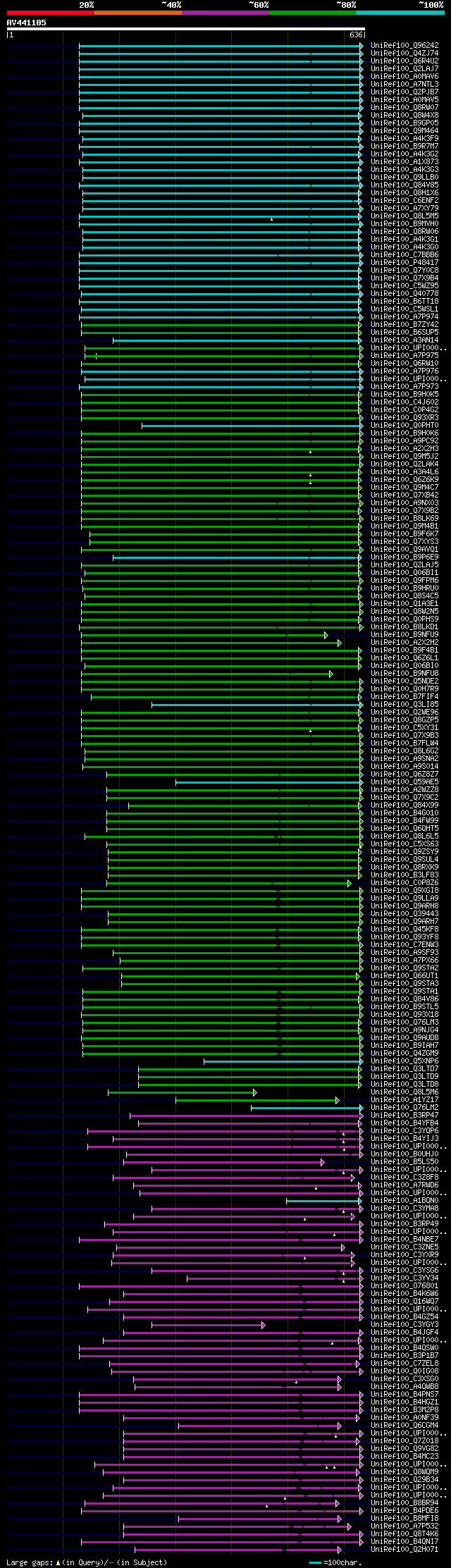
Task: Click the green ~80% identity legend bar
Action: coord(313,12)
